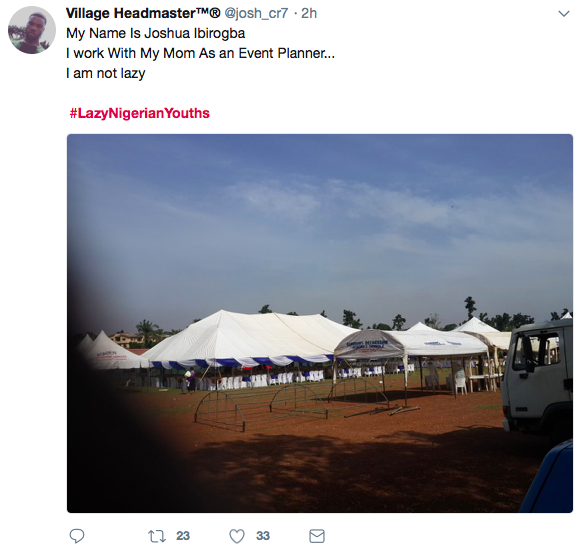Open the 2h timestamp permalink
Viewport: 582px width, 551px height.
click(x=309, y=13)
